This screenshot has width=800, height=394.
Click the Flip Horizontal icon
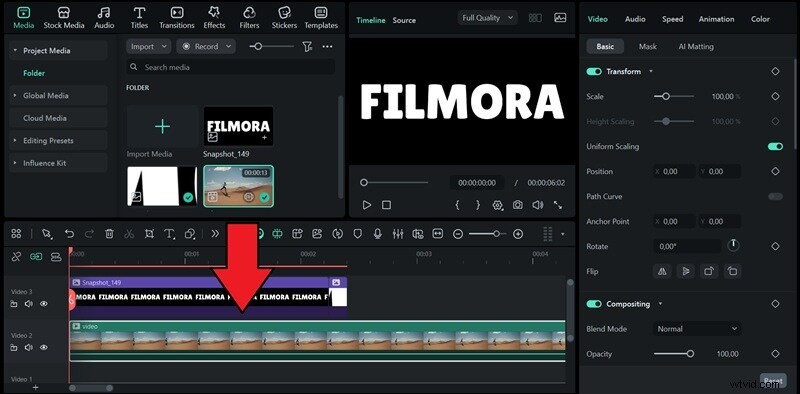pyautogui.click(x=662, y=271)
